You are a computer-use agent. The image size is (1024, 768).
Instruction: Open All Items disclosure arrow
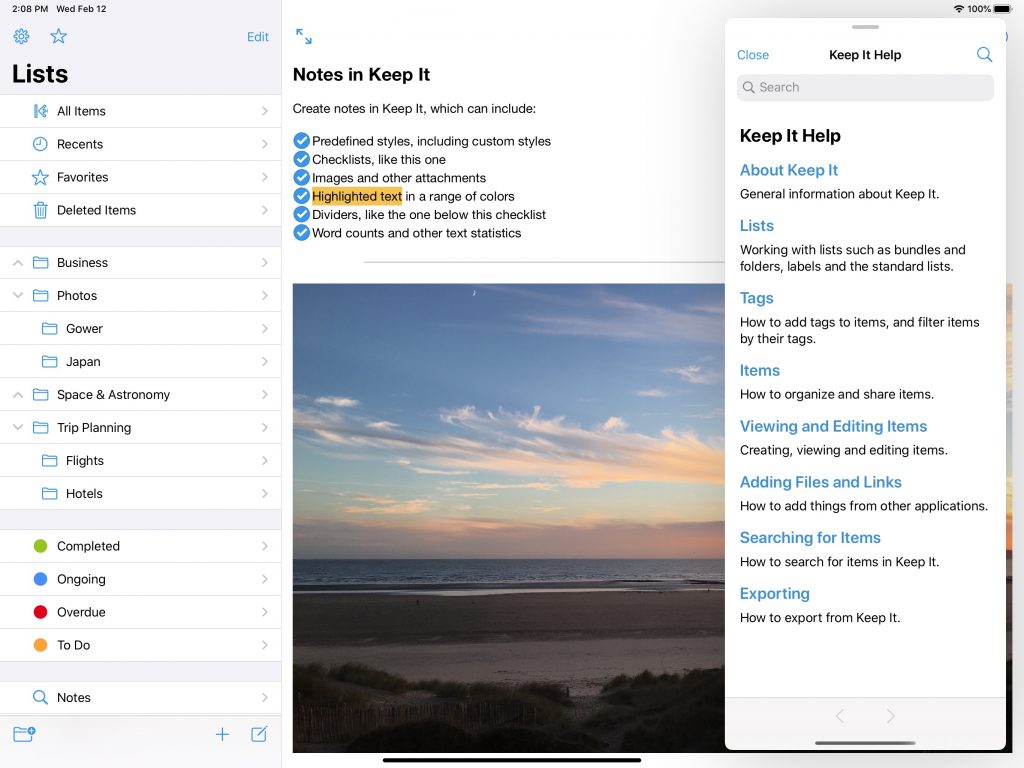tap(264, 111)
